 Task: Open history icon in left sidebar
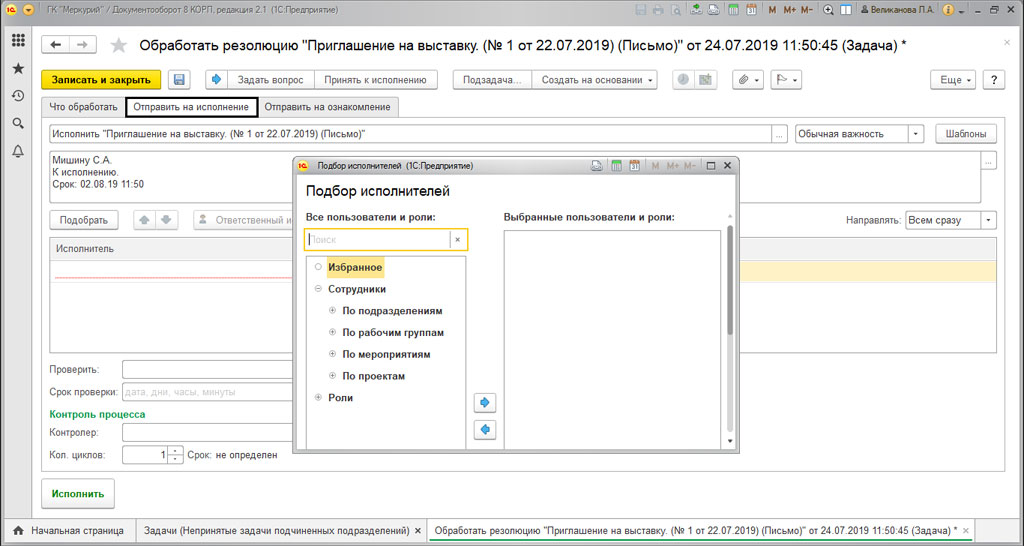coord(18,96)
